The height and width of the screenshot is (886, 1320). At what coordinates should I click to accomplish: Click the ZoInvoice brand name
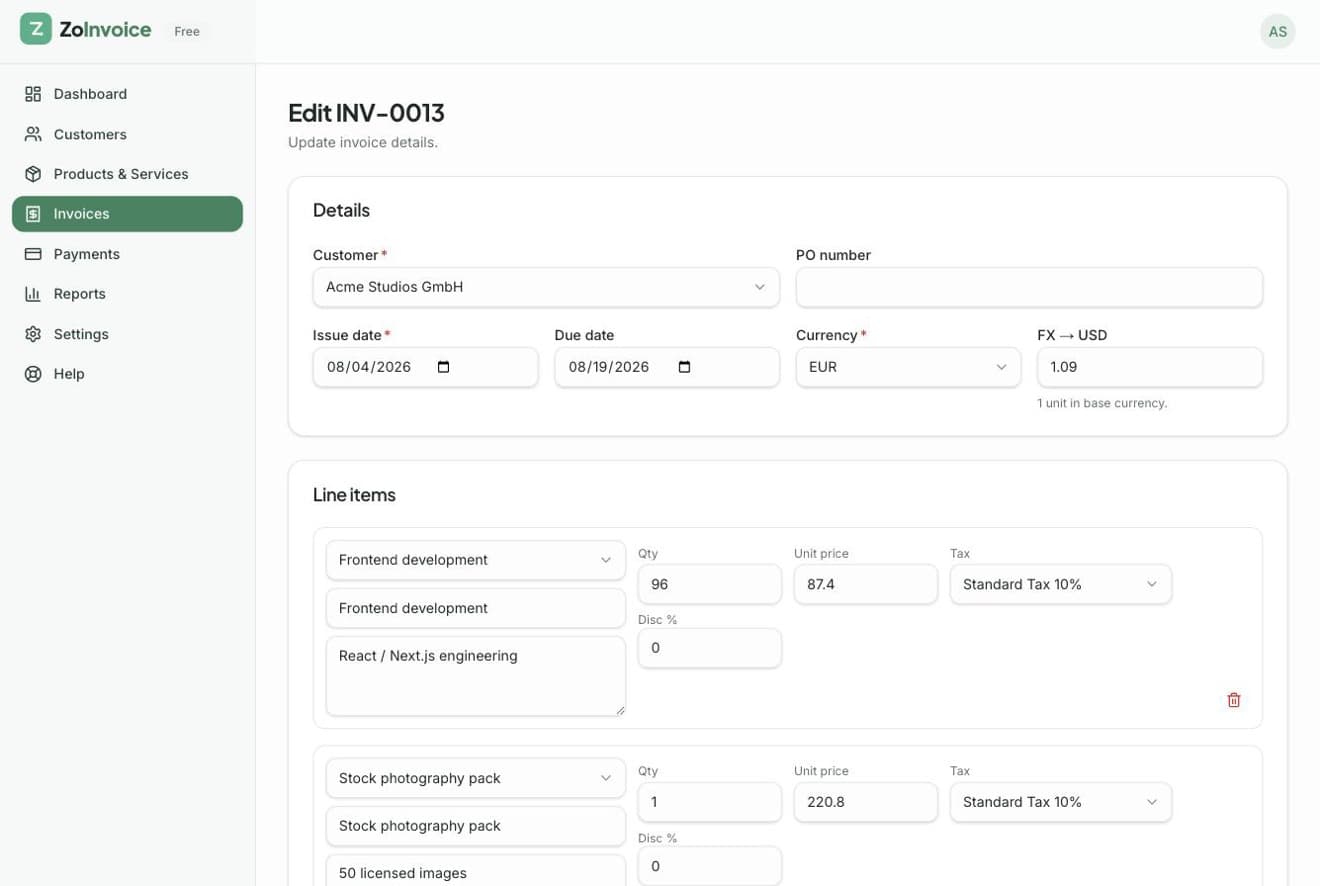105,30
